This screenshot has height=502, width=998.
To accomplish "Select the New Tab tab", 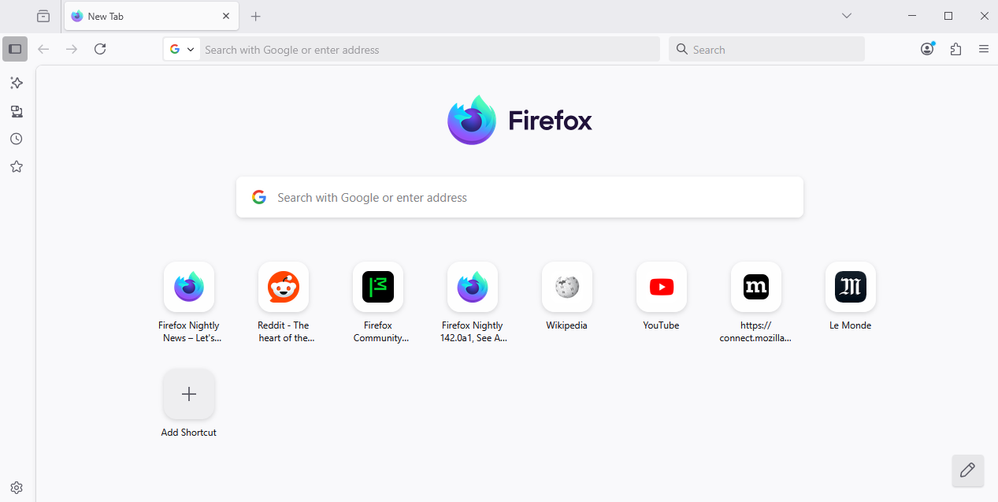I will [151, 16].
